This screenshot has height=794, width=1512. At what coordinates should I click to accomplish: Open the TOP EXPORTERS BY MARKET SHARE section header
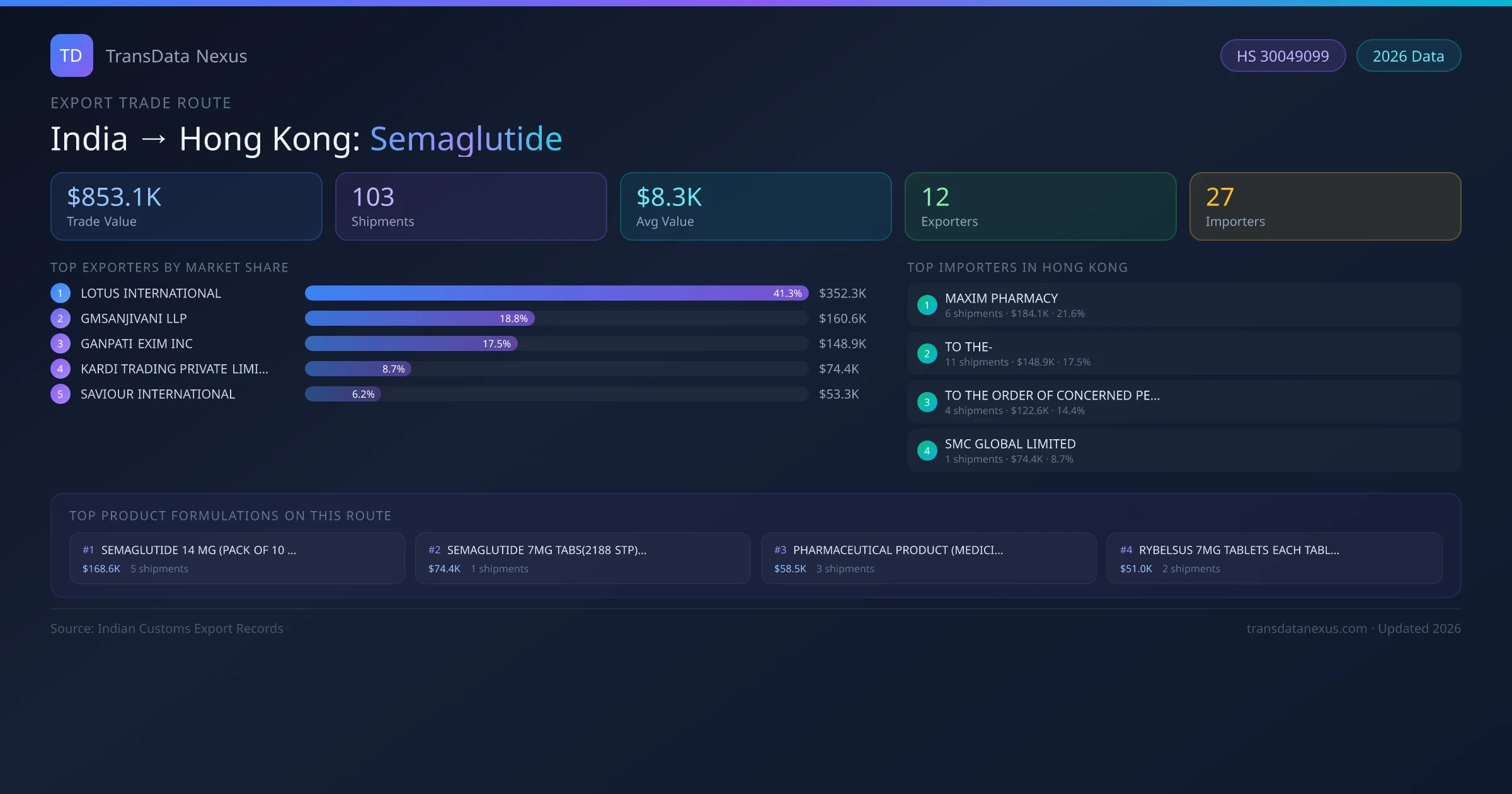click(169, 267)
